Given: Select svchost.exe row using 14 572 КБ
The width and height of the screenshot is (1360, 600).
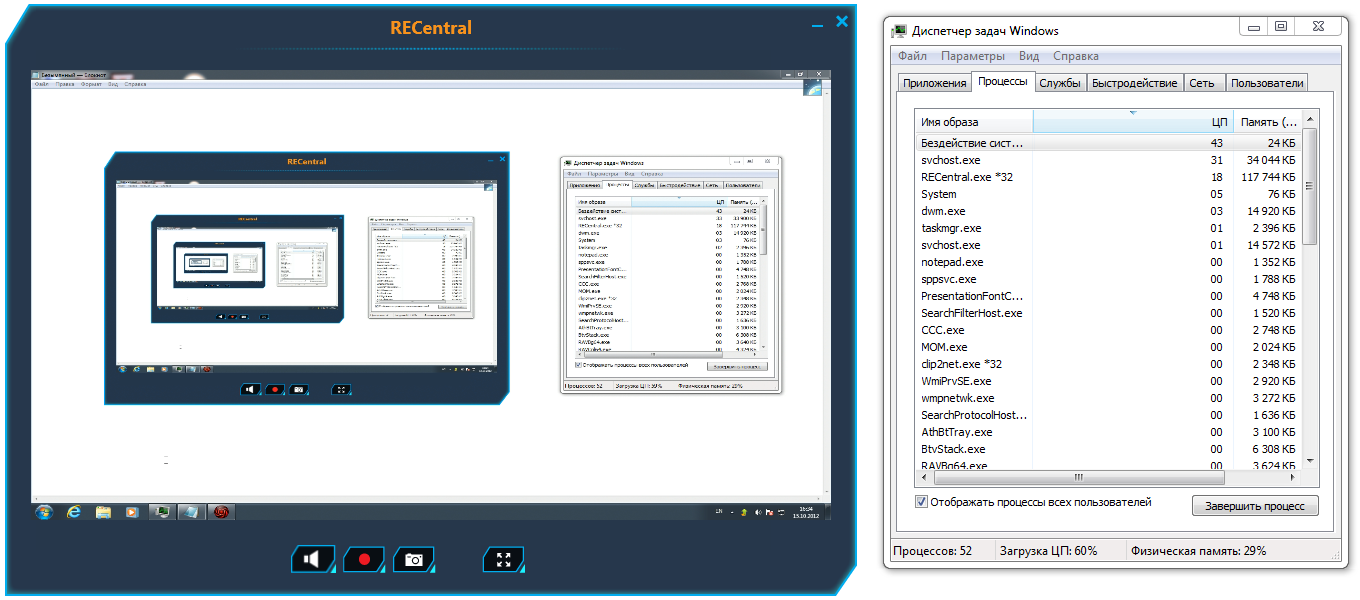Looking at the screenshot, I should (x=1109, y=245).
